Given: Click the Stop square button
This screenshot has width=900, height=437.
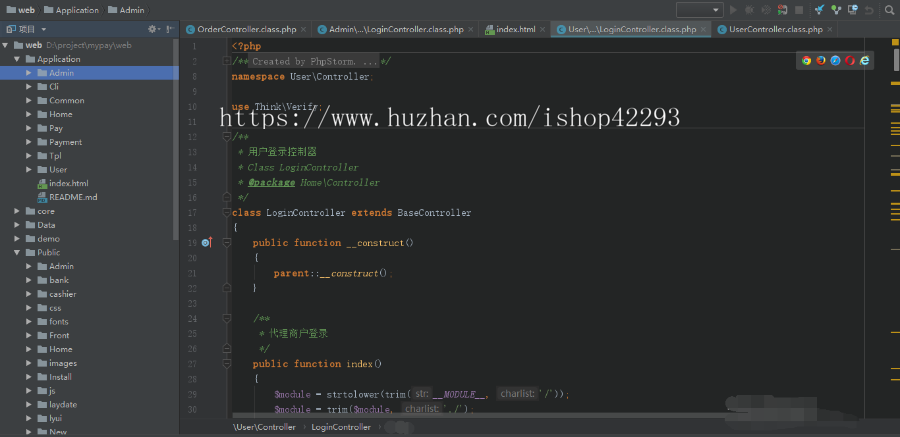Looking at the screenshot, I should [798, 10].
